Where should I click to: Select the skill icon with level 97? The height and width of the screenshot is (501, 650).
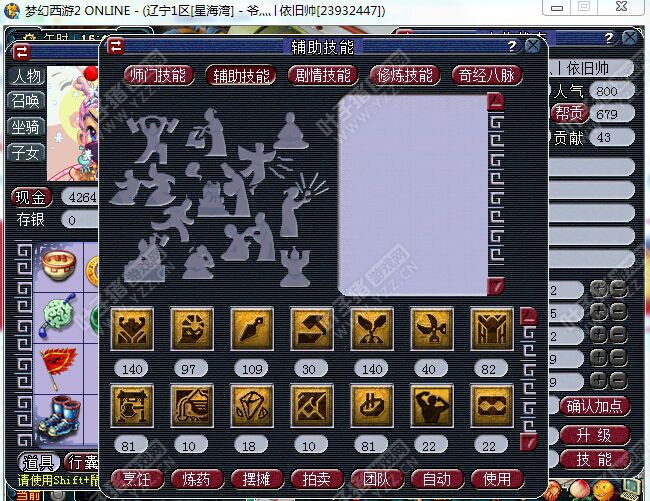coord(192,329)
